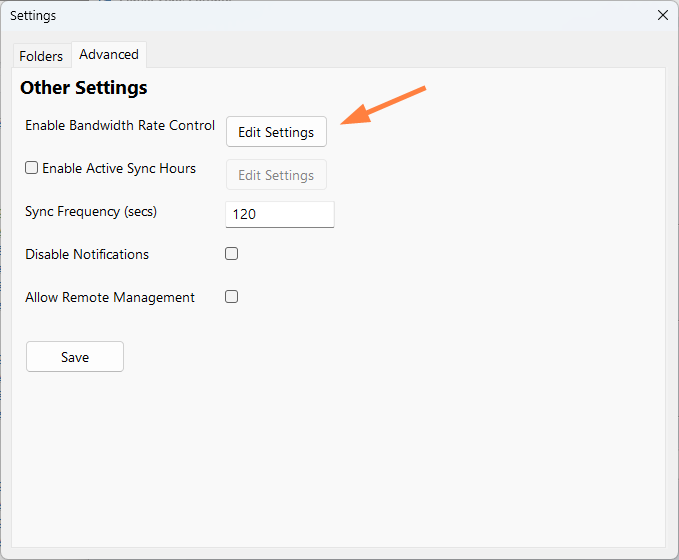Click the Enable Bandwidth Rate Control label

(x=120, y=126)
